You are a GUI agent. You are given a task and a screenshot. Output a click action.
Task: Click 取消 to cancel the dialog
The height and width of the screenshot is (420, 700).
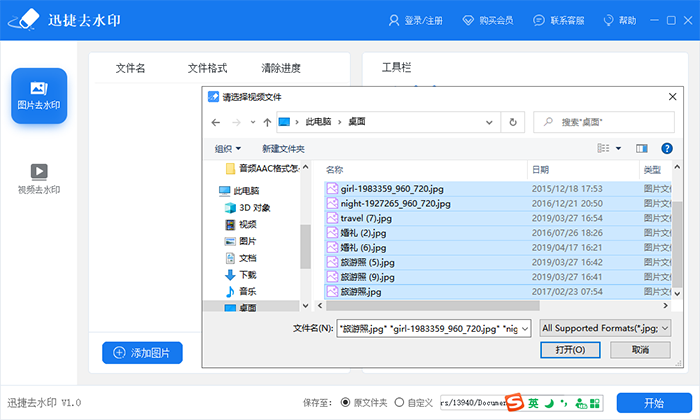[640, 350]
